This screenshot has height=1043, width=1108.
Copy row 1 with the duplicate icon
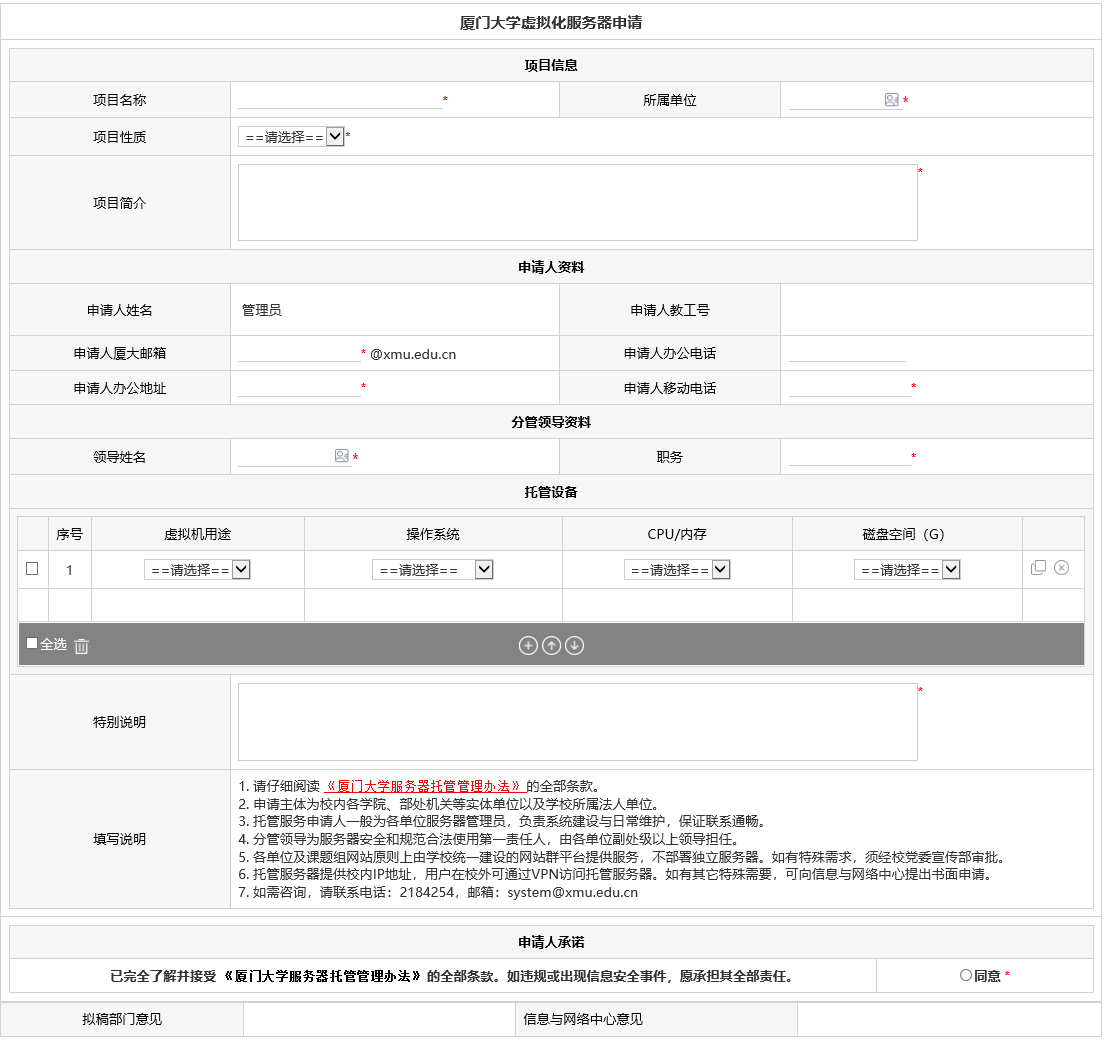coord(1038,568)
